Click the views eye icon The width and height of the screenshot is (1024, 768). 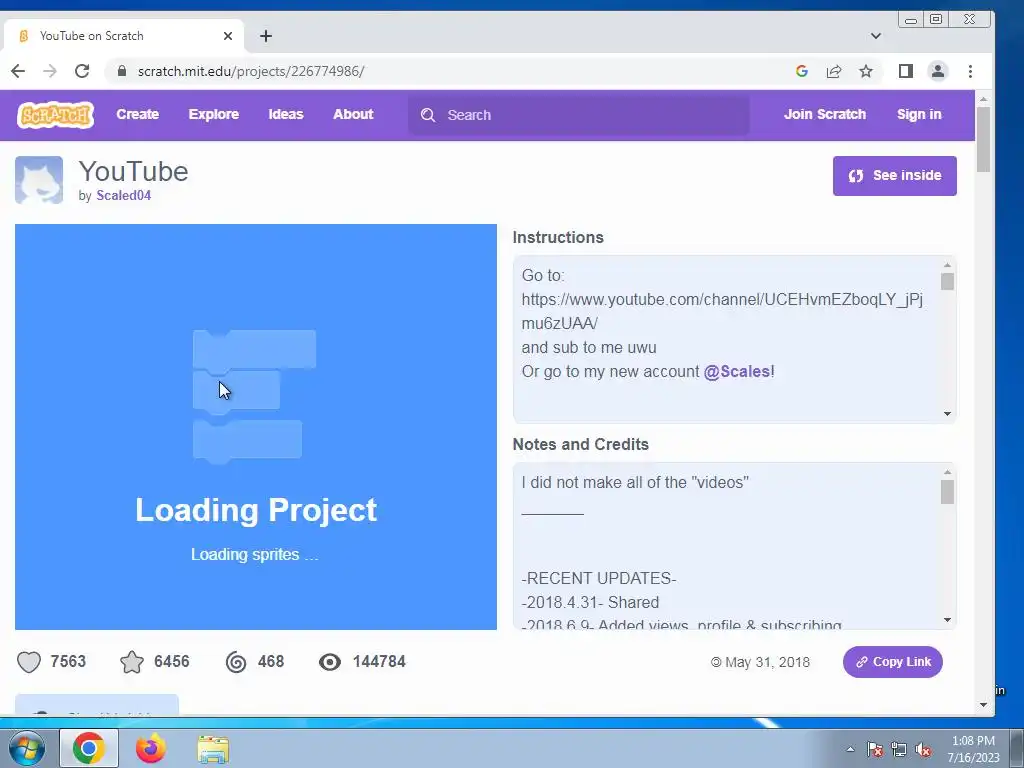coord(330,662)
